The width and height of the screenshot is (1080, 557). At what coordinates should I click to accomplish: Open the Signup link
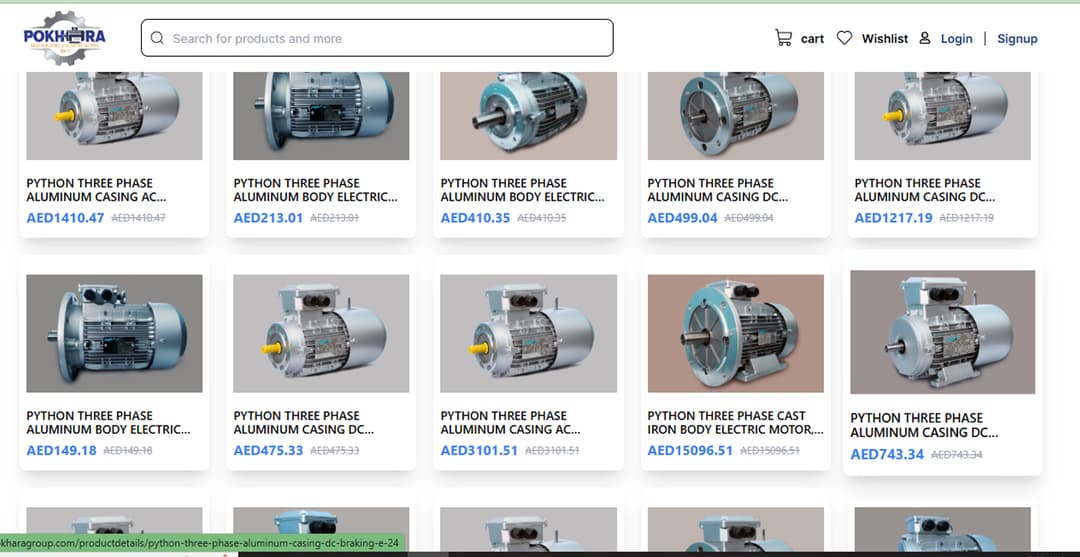(x=1017, y=39)
